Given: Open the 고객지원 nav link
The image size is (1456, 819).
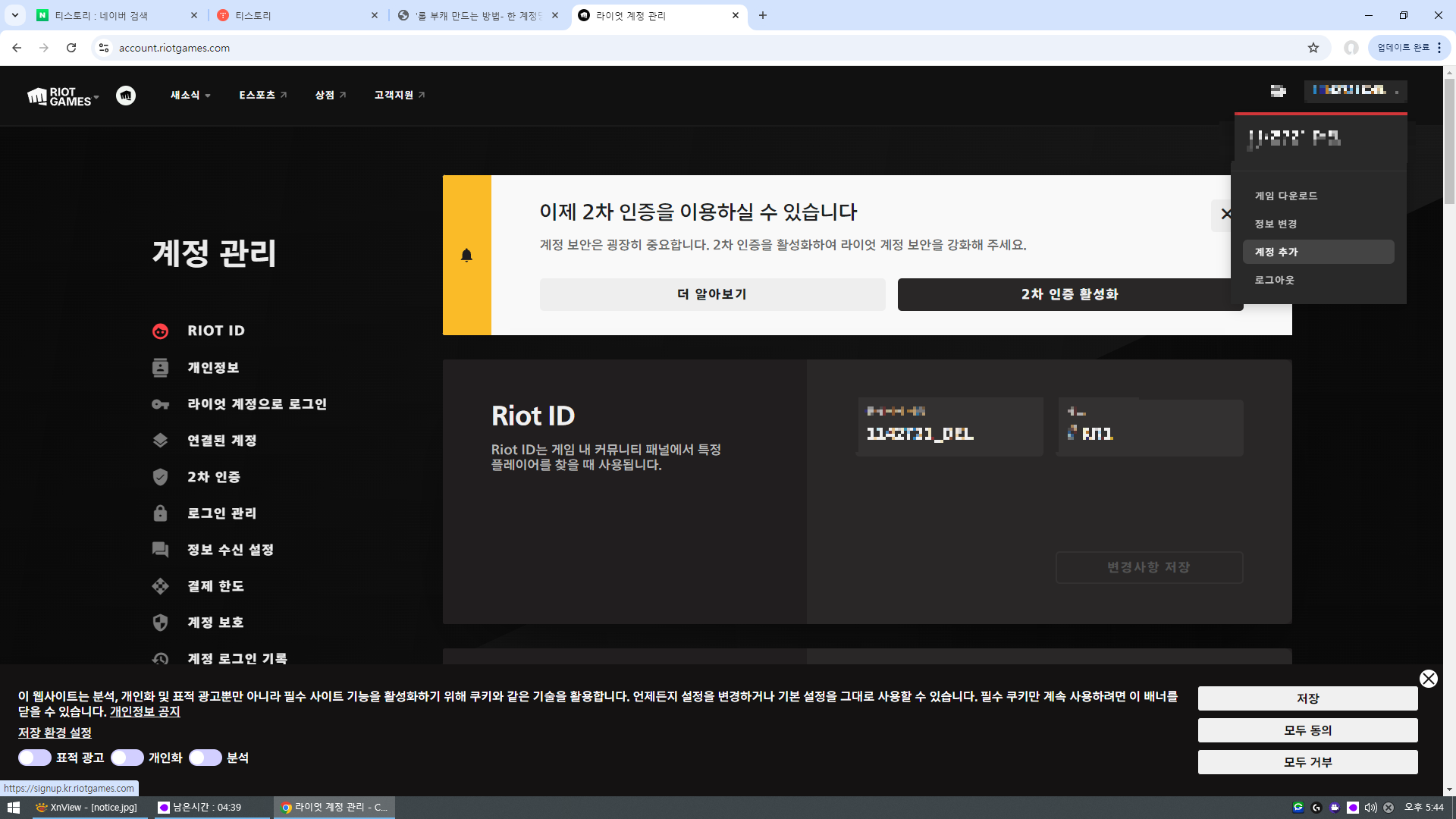Looking at the screenshot, I should [x=400, y=96].
